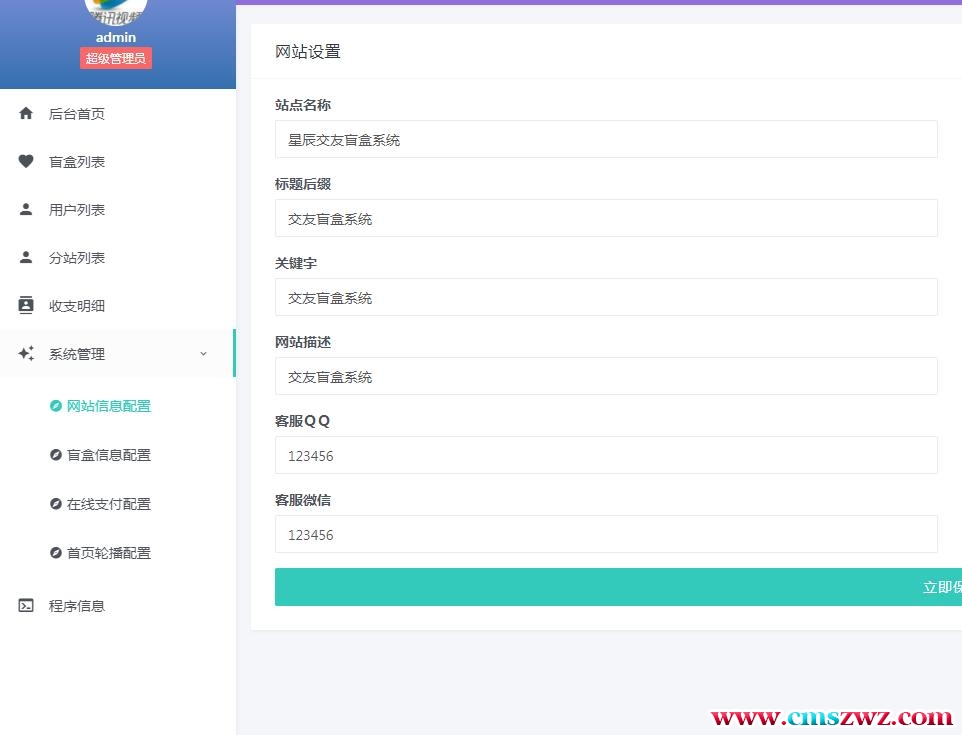Click the 网站描述 text field
The height and width of the screenshot is (735, 962).
click(x=606, y=377)
